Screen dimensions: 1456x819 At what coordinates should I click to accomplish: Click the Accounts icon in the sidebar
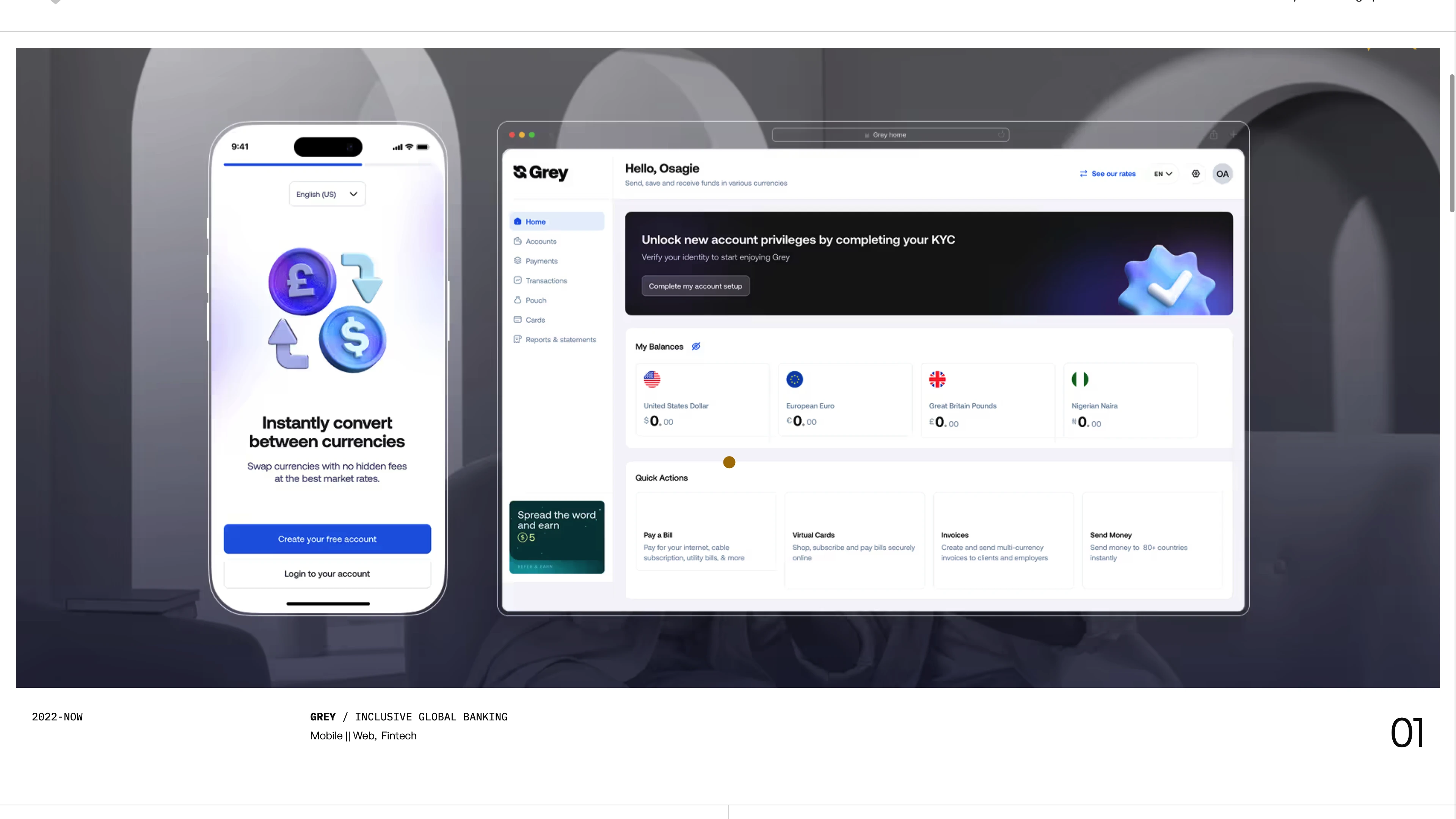[517, 242]
